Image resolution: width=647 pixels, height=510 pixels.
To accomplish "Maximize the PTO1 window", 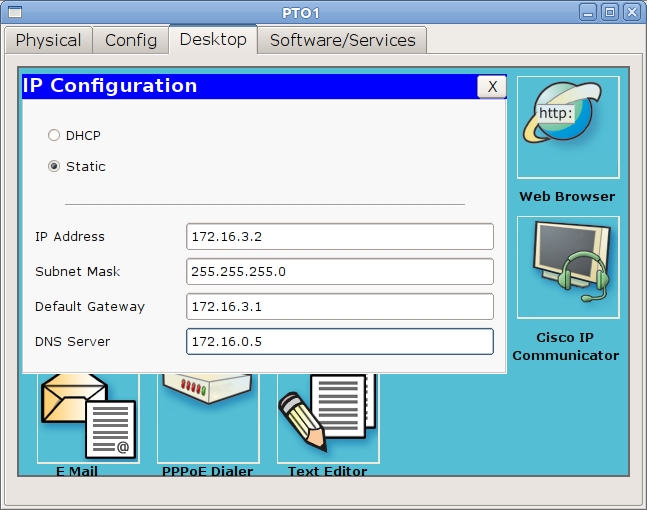I will (x=610, y=12).
